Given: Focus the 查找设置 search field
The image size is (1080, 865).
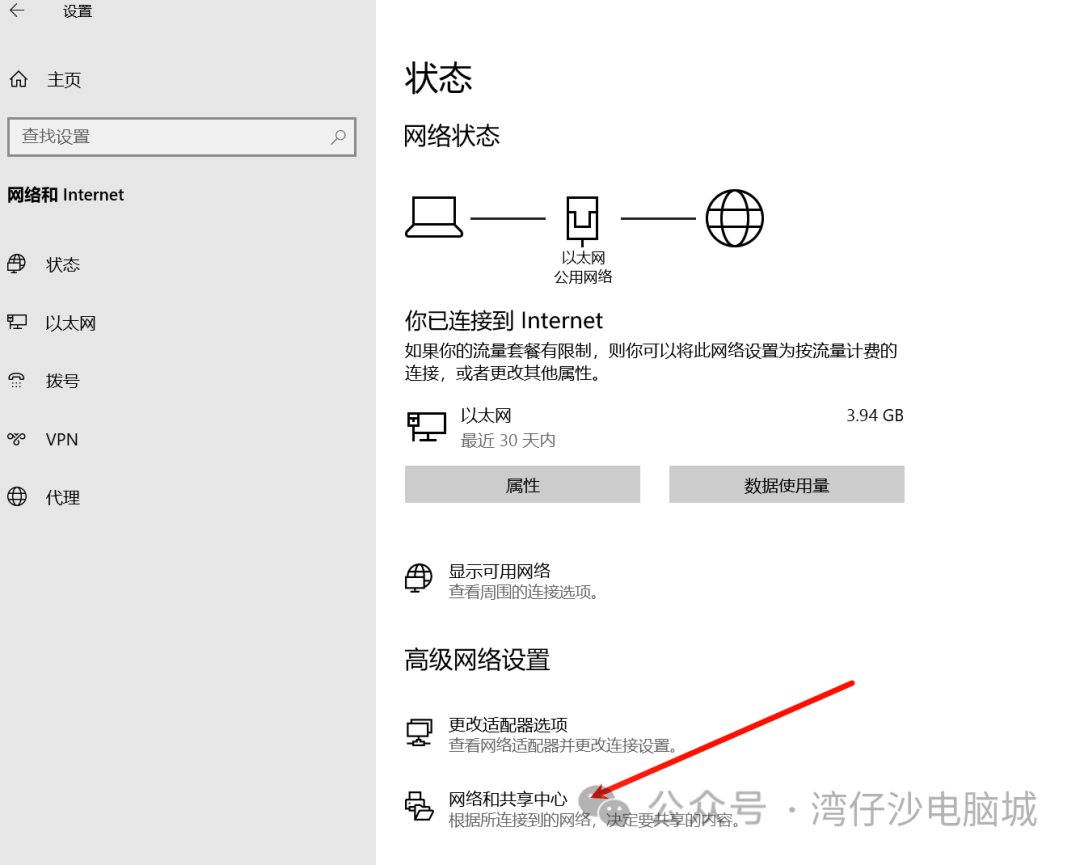Looking at the screenshot, I should click(x=170, y=137).
